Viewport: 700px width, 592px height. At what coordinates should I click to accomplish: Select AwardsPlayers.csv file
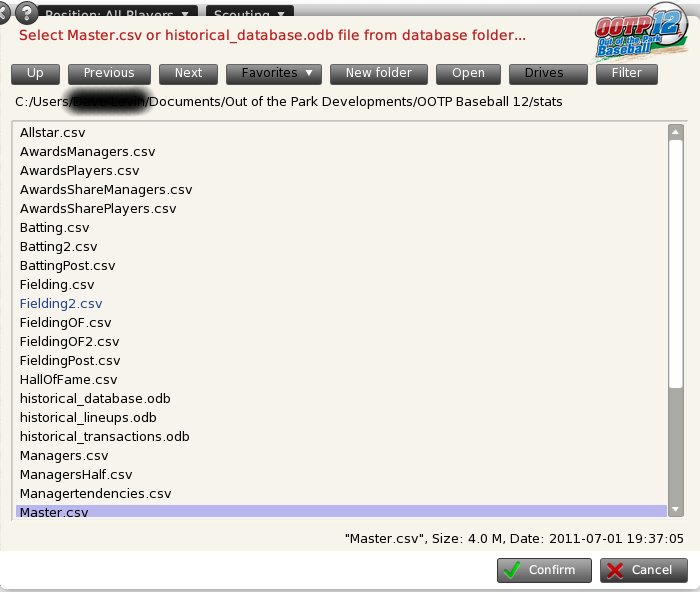[x=341, y=171]
